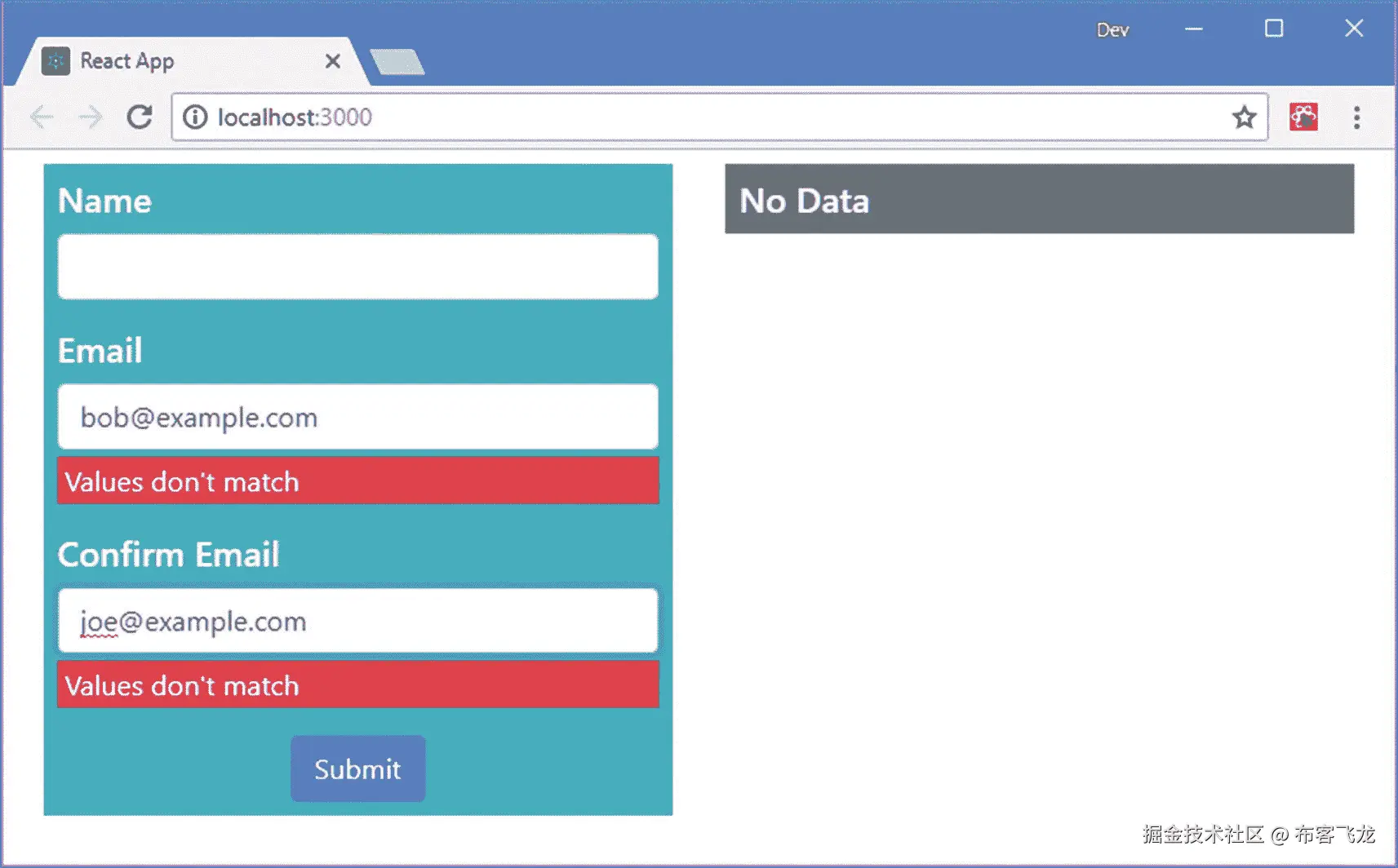Viewport: 1398px width, 868px height.
Task: Click the No Data header
Action: pos(1039,199)
